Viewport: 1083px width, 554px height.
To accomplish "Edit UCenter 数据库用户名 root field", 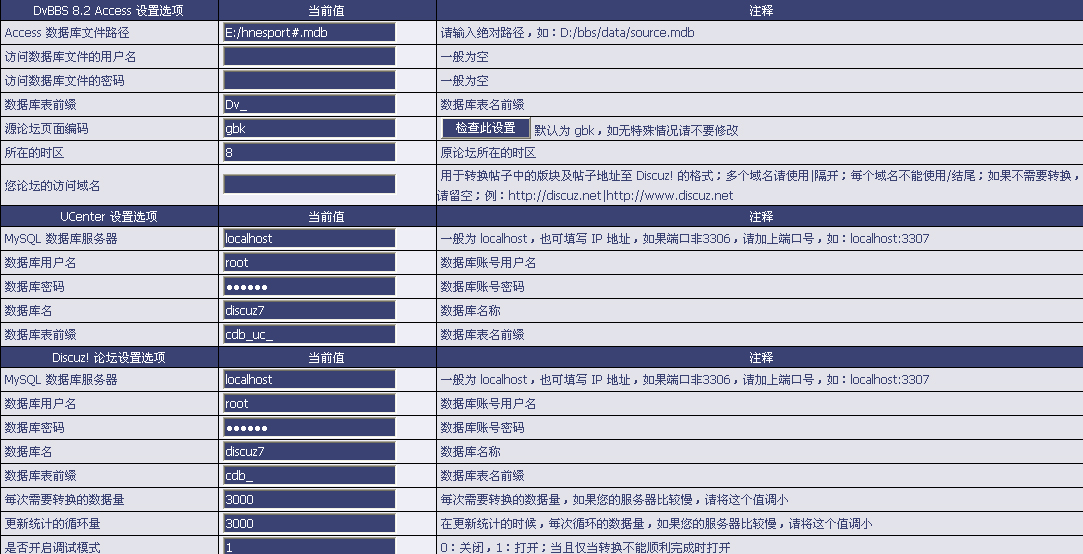I will click(x=309, y=262).
